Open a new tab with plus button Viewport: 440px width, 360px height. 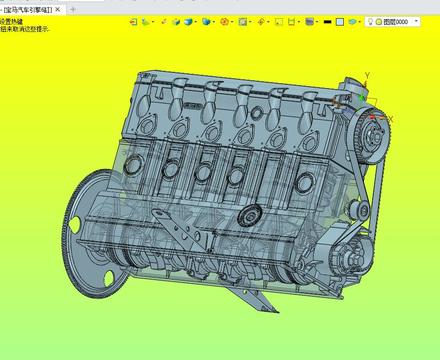point(73,10)
